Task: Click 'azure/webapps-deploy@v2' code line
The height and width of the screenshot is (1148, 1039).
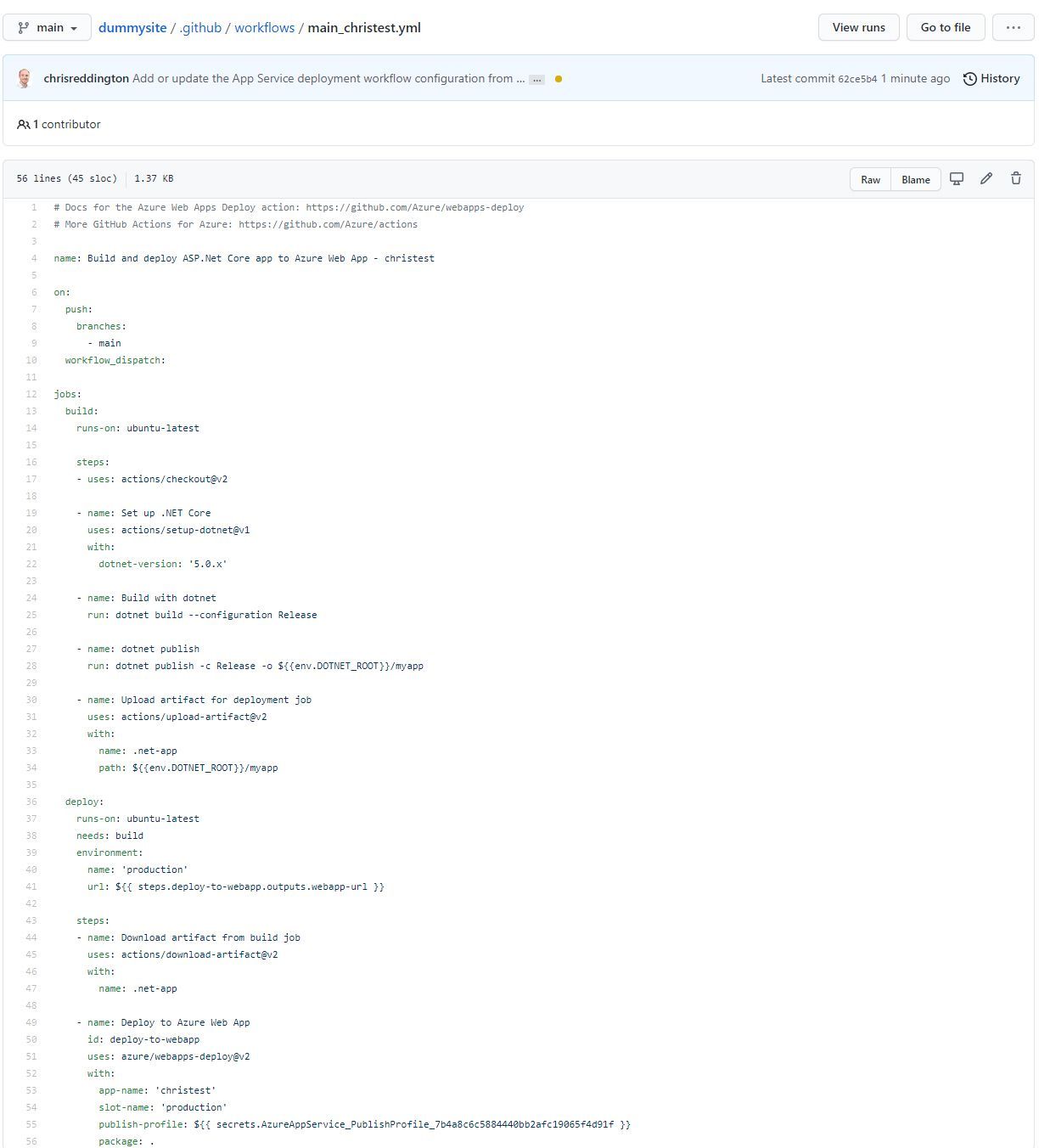Action: [x=185, y=1056]
